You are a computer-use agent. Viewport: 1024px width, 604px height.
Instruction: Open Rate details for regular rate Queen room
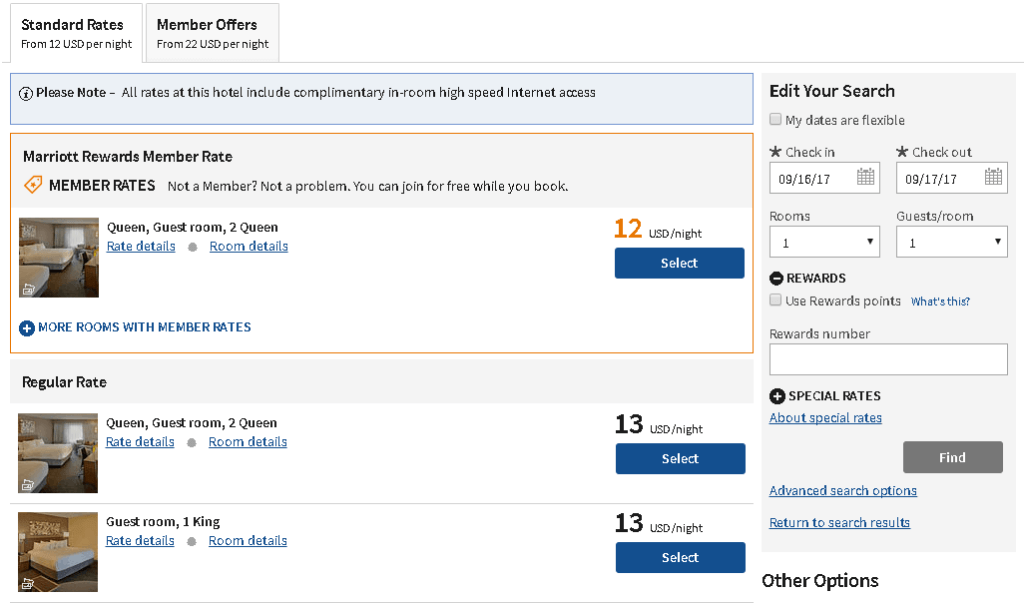click(140, 442)
